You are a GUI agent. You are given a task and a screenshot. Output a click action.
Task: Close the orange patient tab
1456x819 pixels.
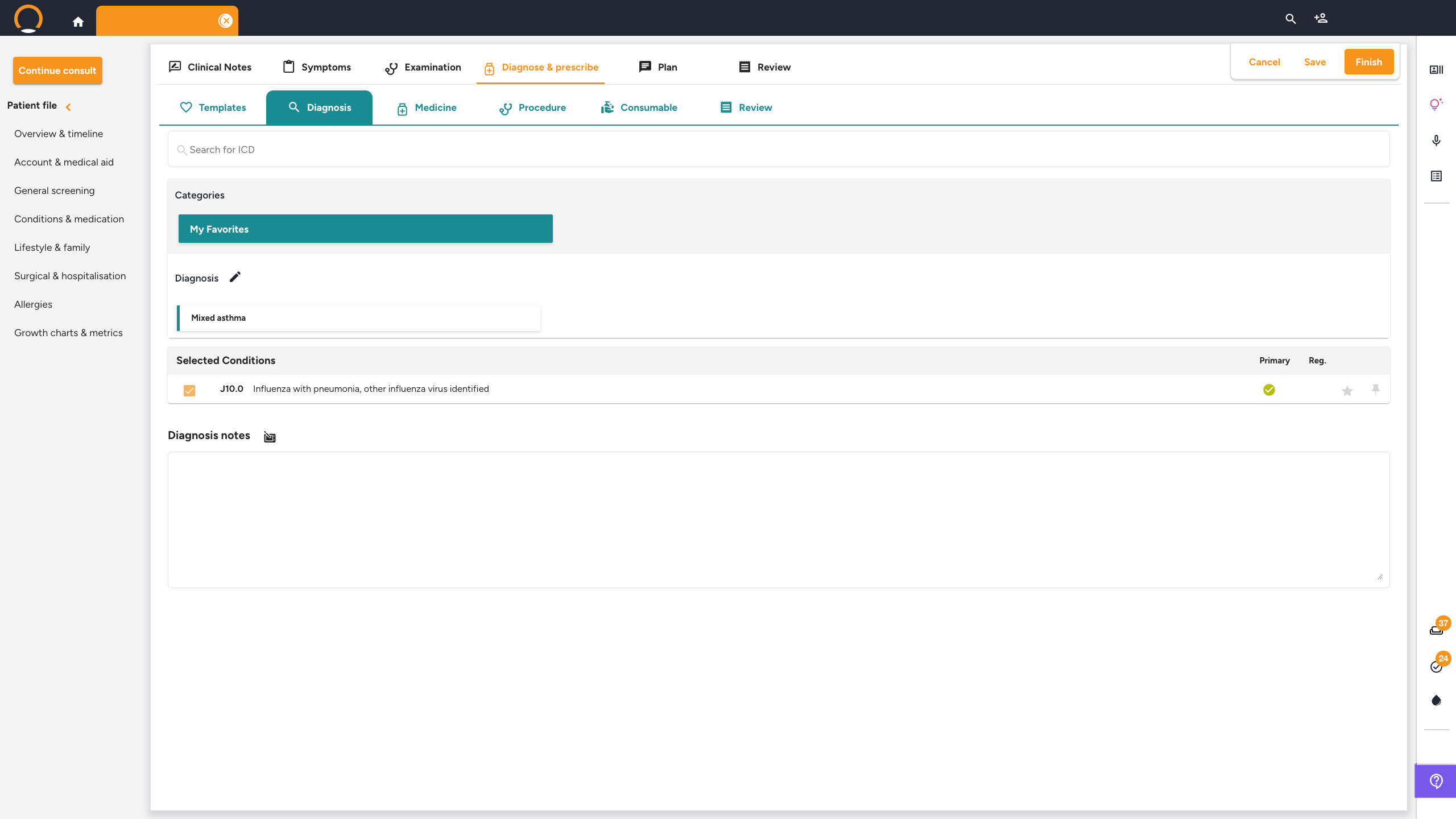pos(226,21)
